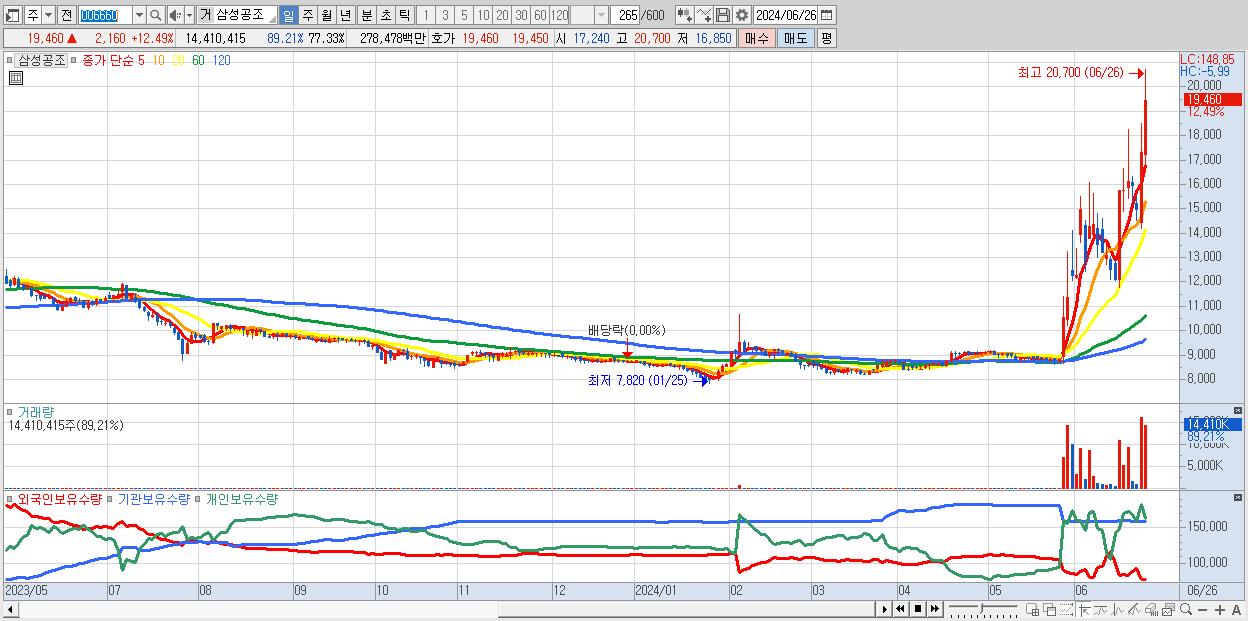The image size is (1248, 621).
Task: Adjust the playback speed slider at bottom
Action: 983,609
